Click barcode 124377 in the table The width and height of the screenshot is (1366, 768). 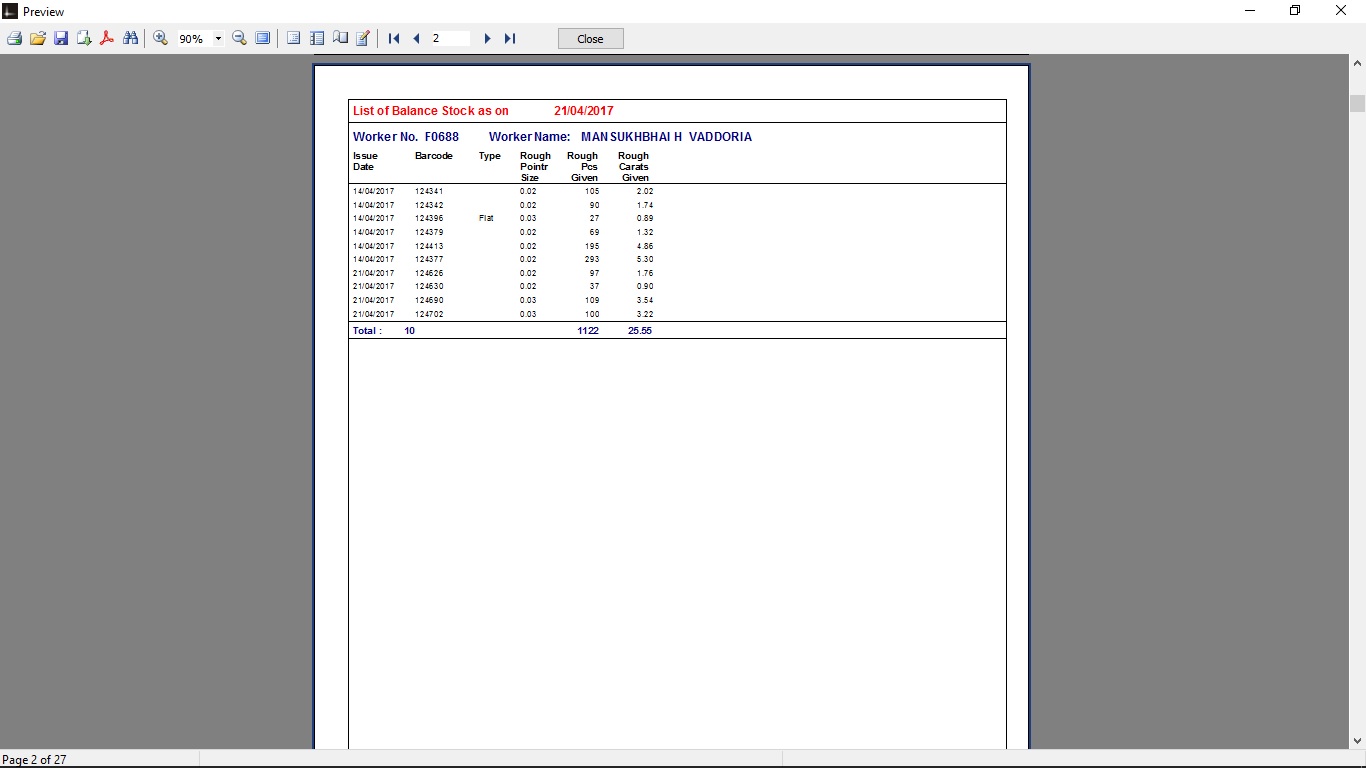(x=429, y=259)
